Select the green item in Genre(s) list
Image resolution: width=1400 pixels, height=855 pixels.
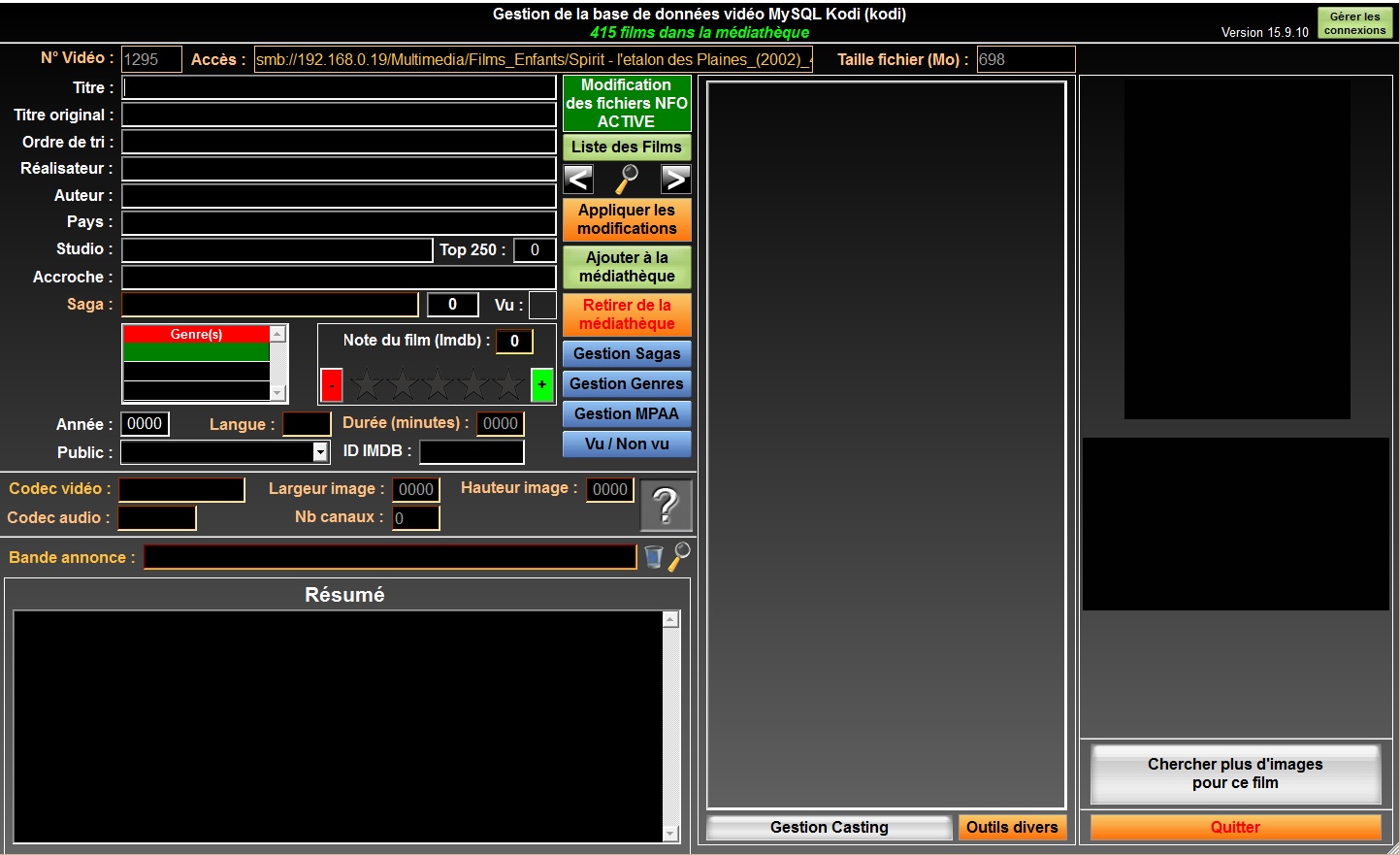196,352
